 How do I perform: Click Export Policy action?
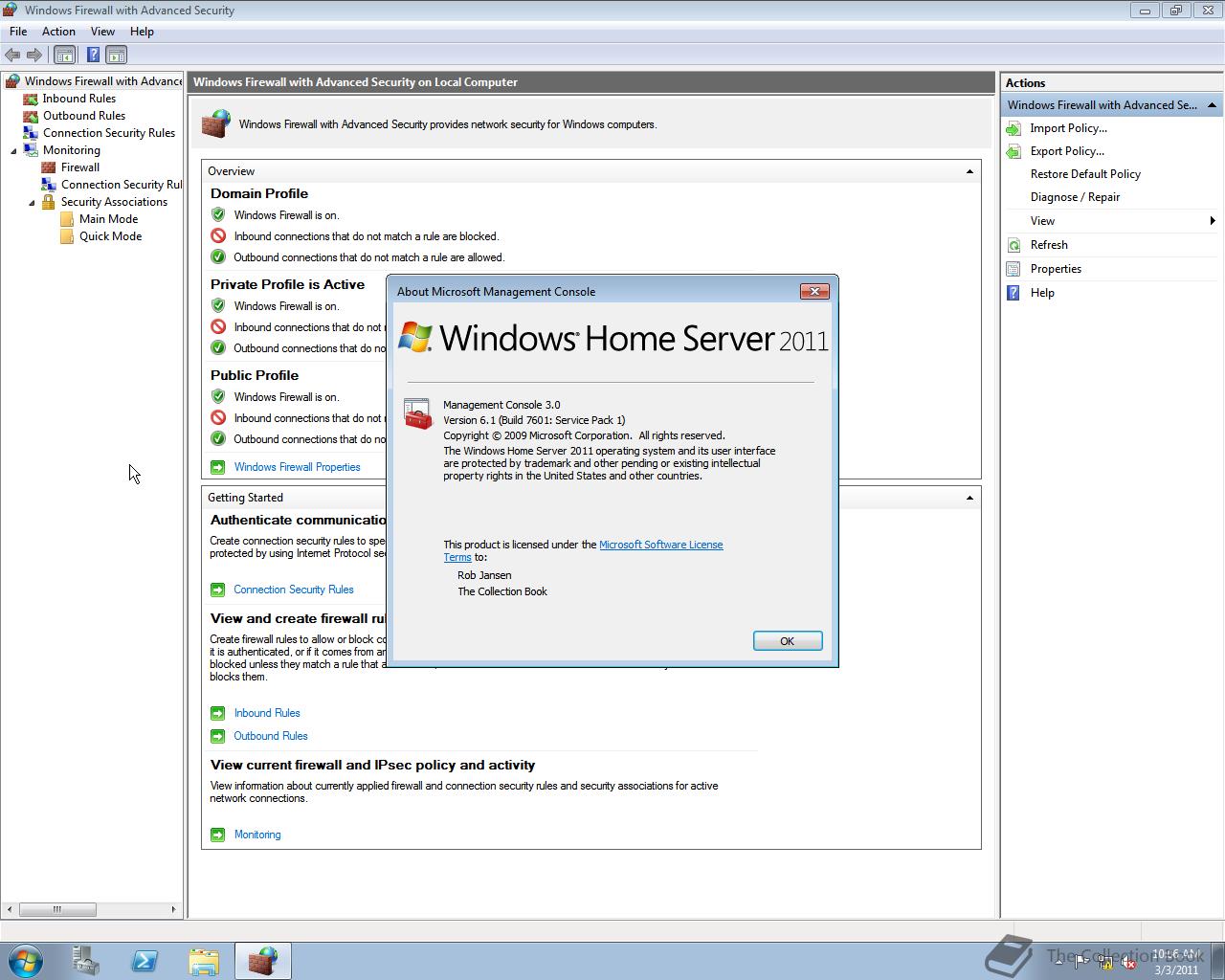(x=1067, y=151)
